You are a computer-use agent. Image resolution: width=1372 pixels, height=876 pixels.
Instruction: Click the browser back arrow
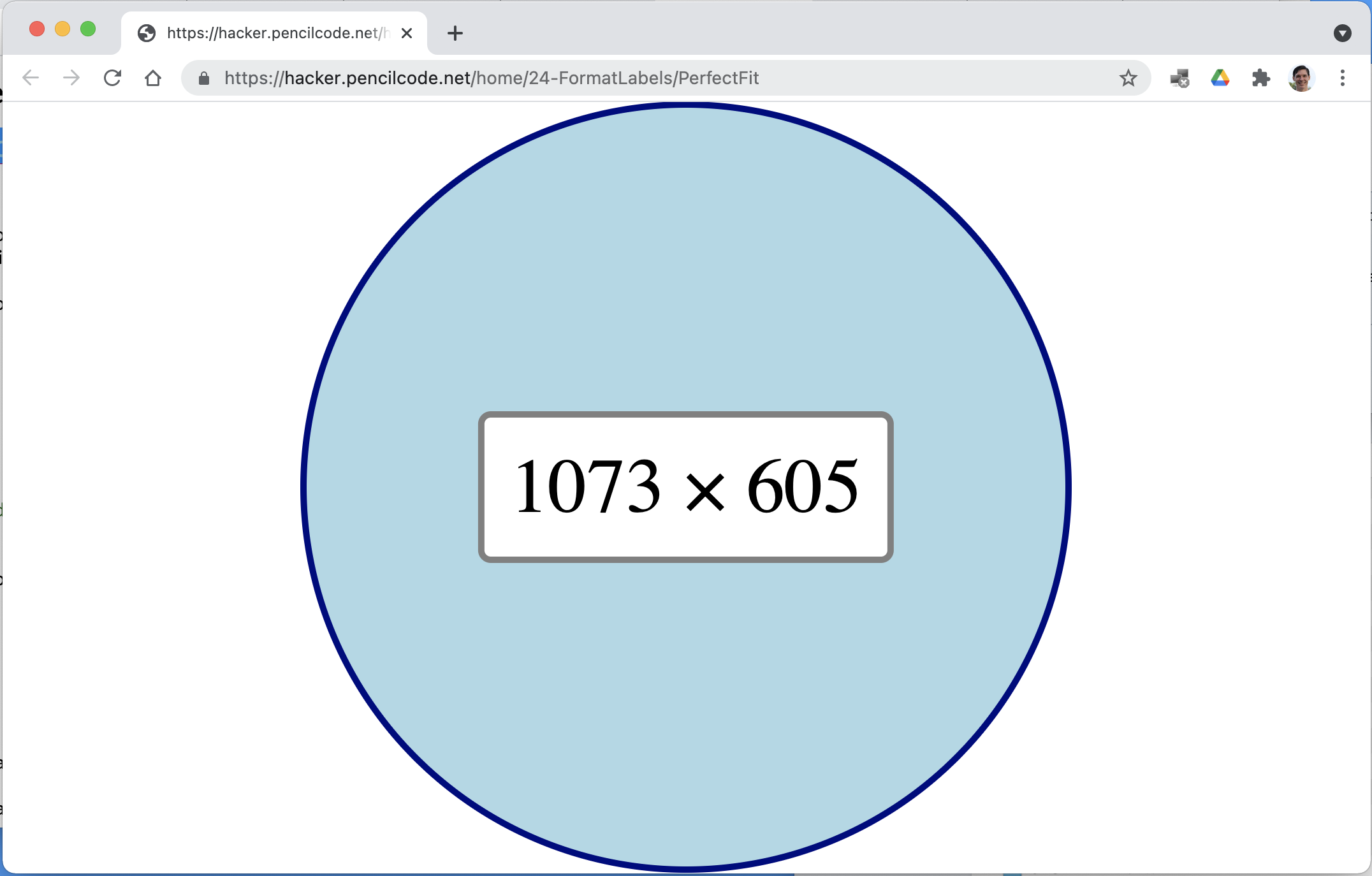[x=31, y=78]
